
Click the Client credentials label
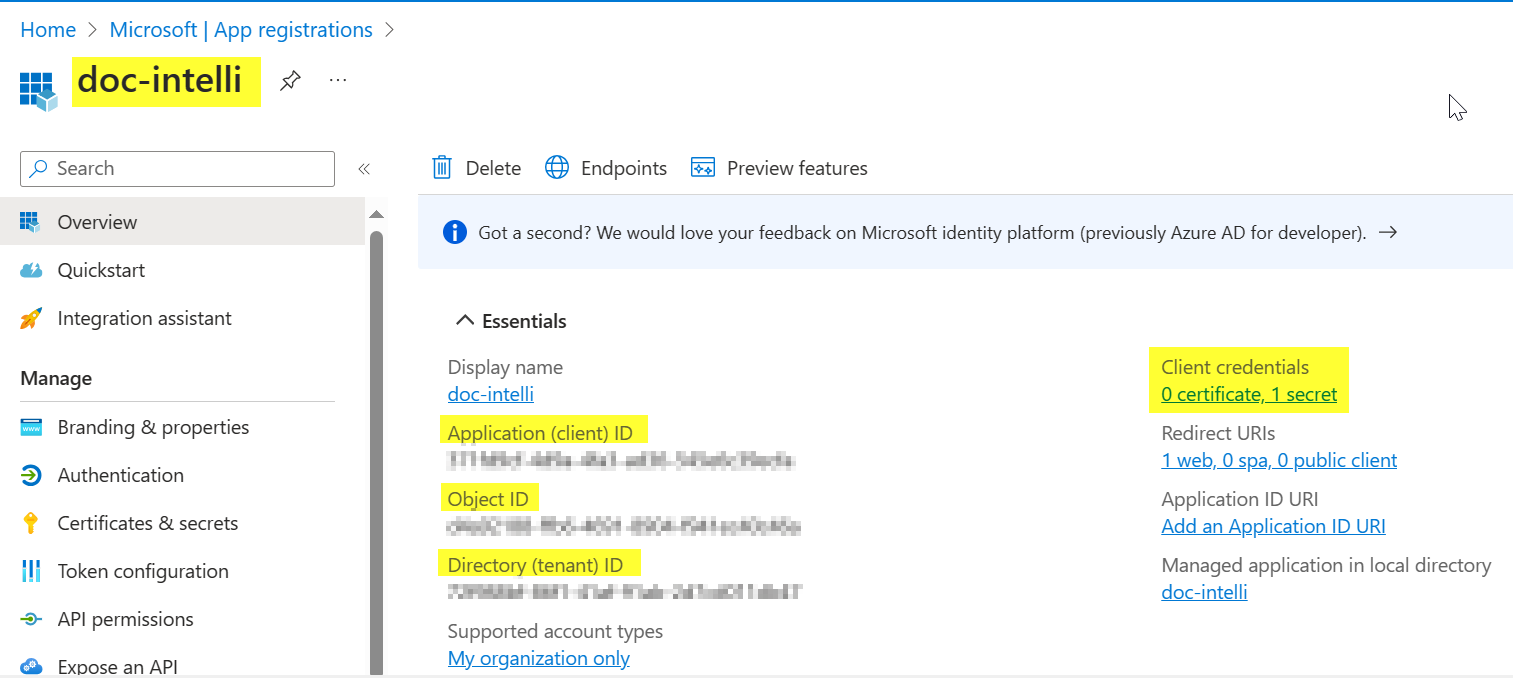tap(1235, 367)
